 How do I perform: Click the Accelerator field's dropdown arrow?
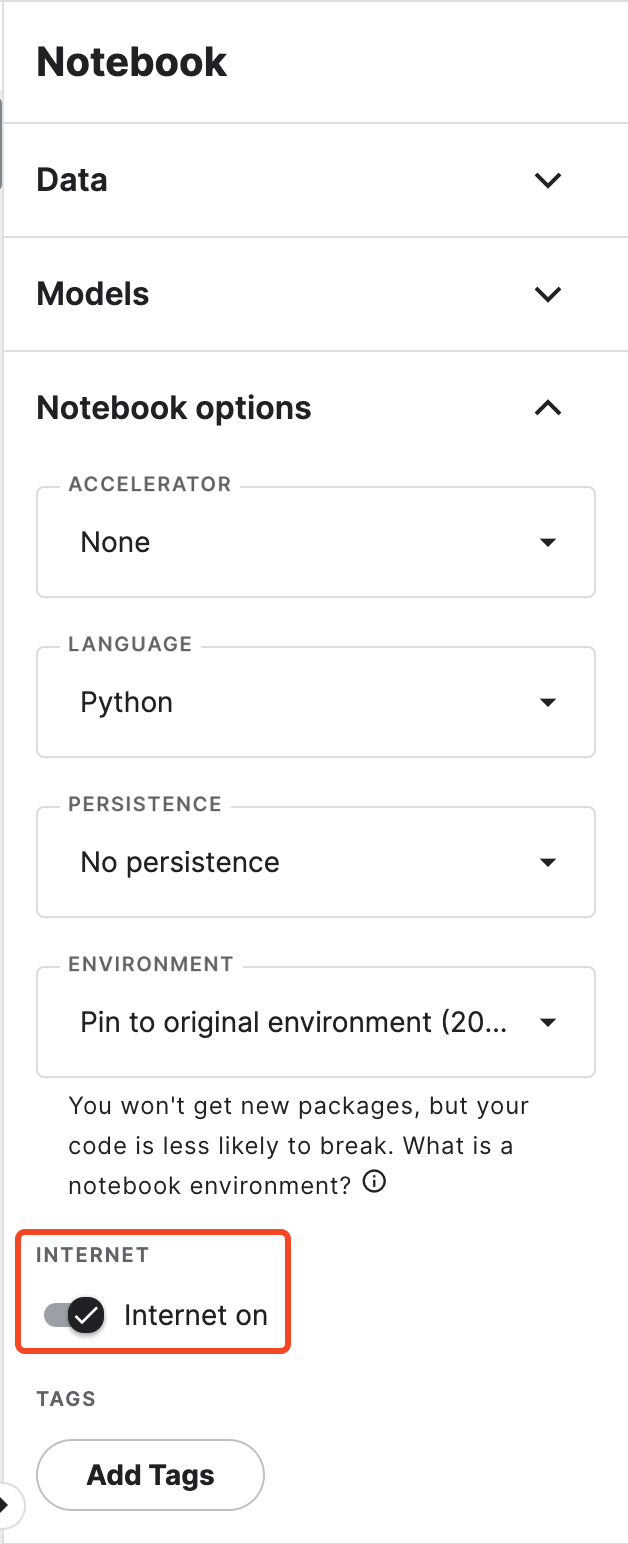547,542
